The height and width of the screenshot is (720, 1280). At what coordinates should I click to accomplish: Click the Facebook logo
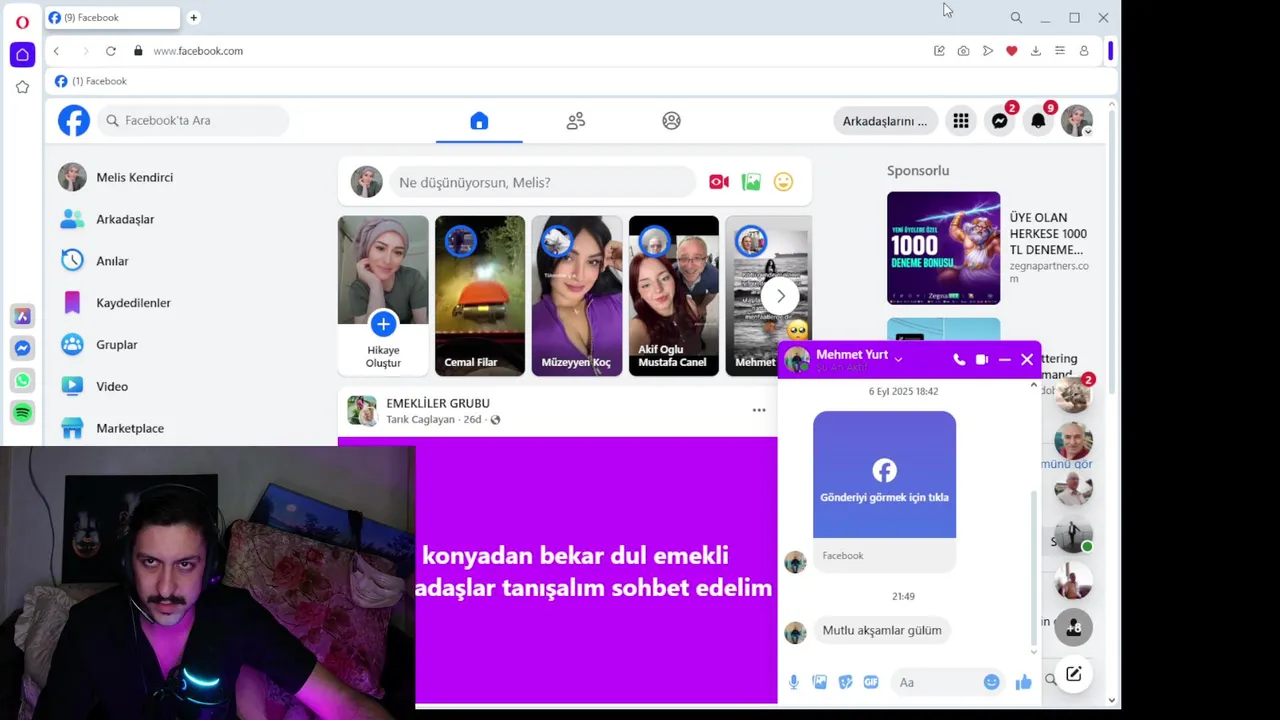(x=73, y=120)
